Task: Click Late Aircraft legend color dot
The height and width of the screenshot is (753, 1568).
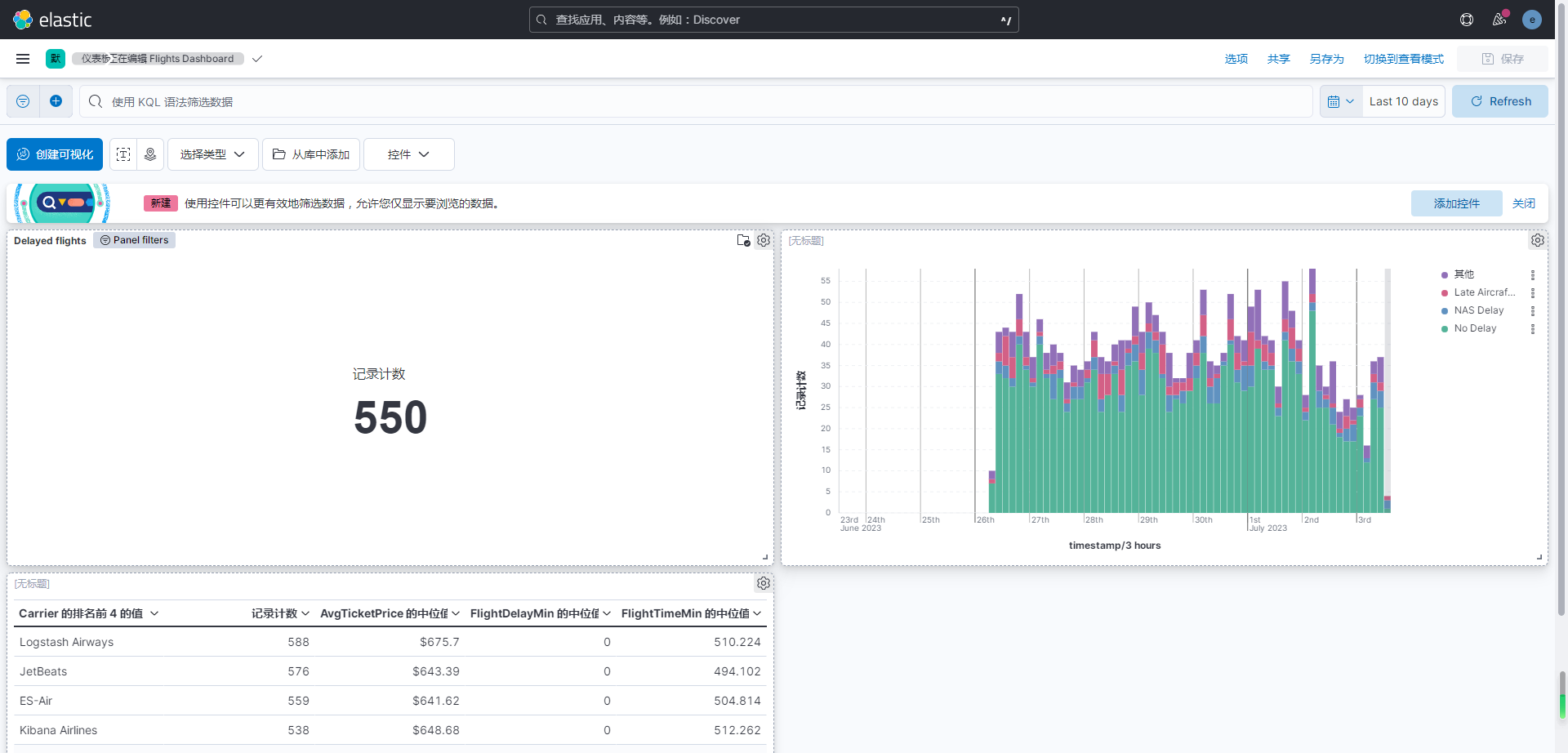Action: click(1445, 293)
